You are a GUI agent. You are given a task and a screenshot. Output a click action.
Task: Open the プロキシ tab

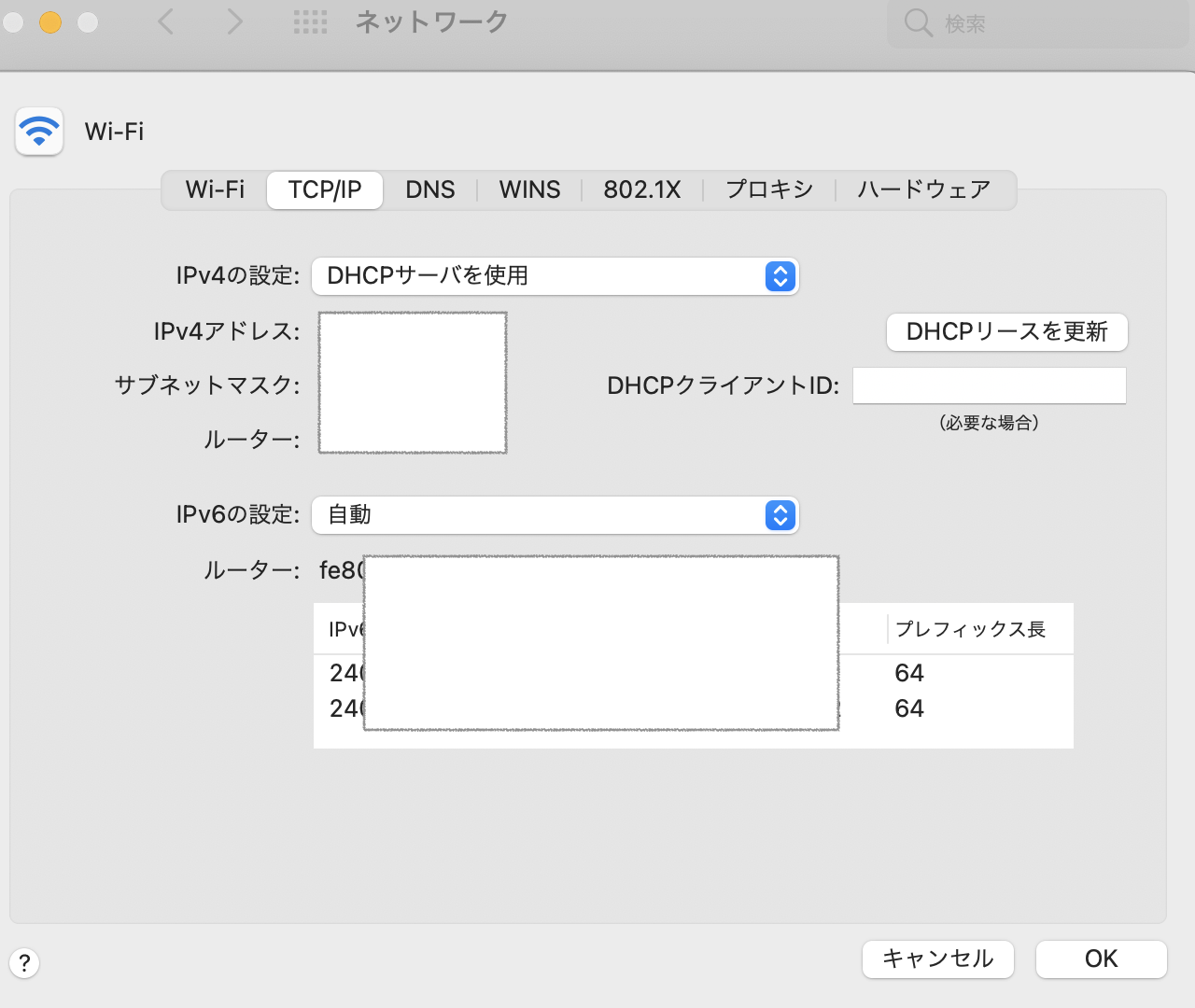tap(769, 190)
